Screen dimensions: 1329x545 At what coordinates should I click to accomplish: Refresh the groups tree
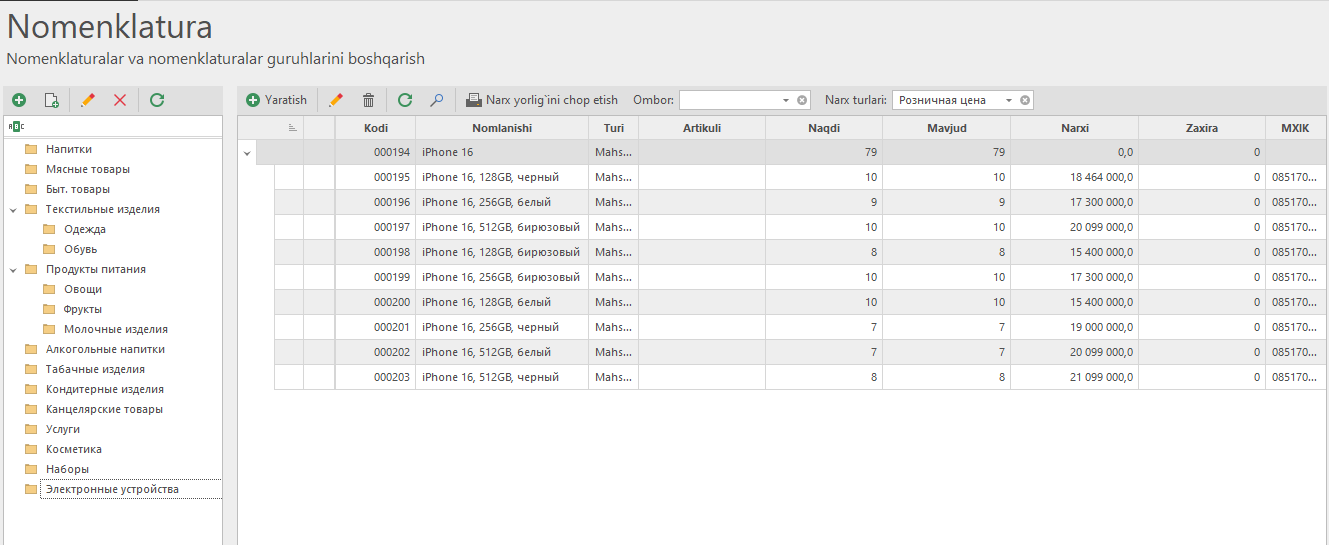coord(157,100)
